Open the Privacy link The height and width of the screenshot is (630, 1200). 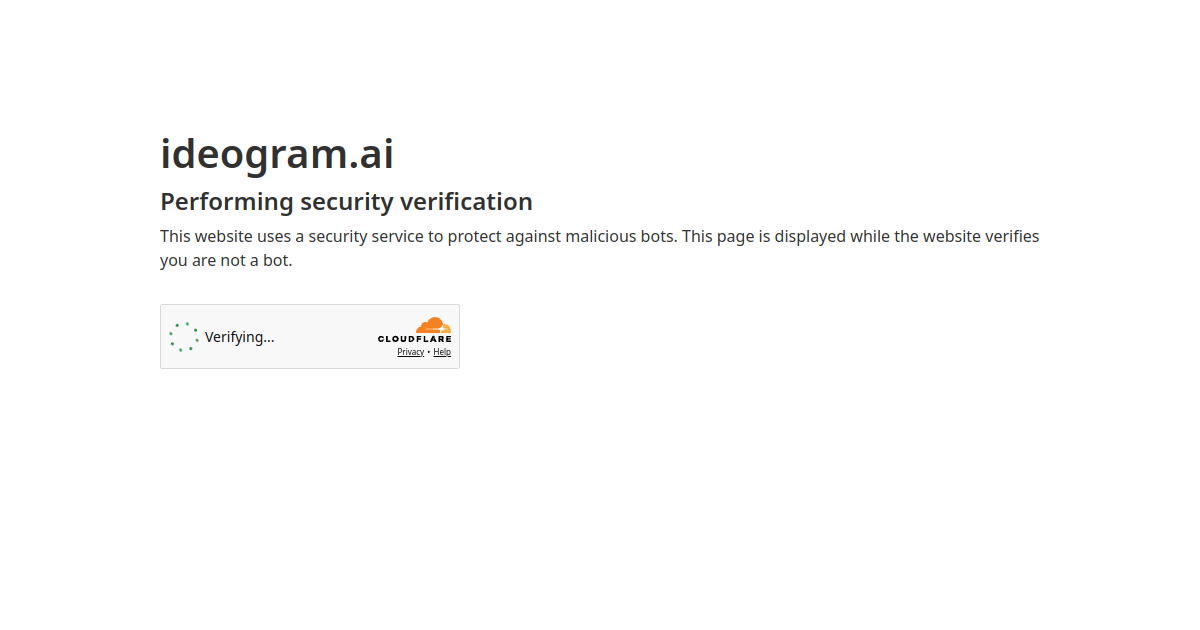click(410, 352)
